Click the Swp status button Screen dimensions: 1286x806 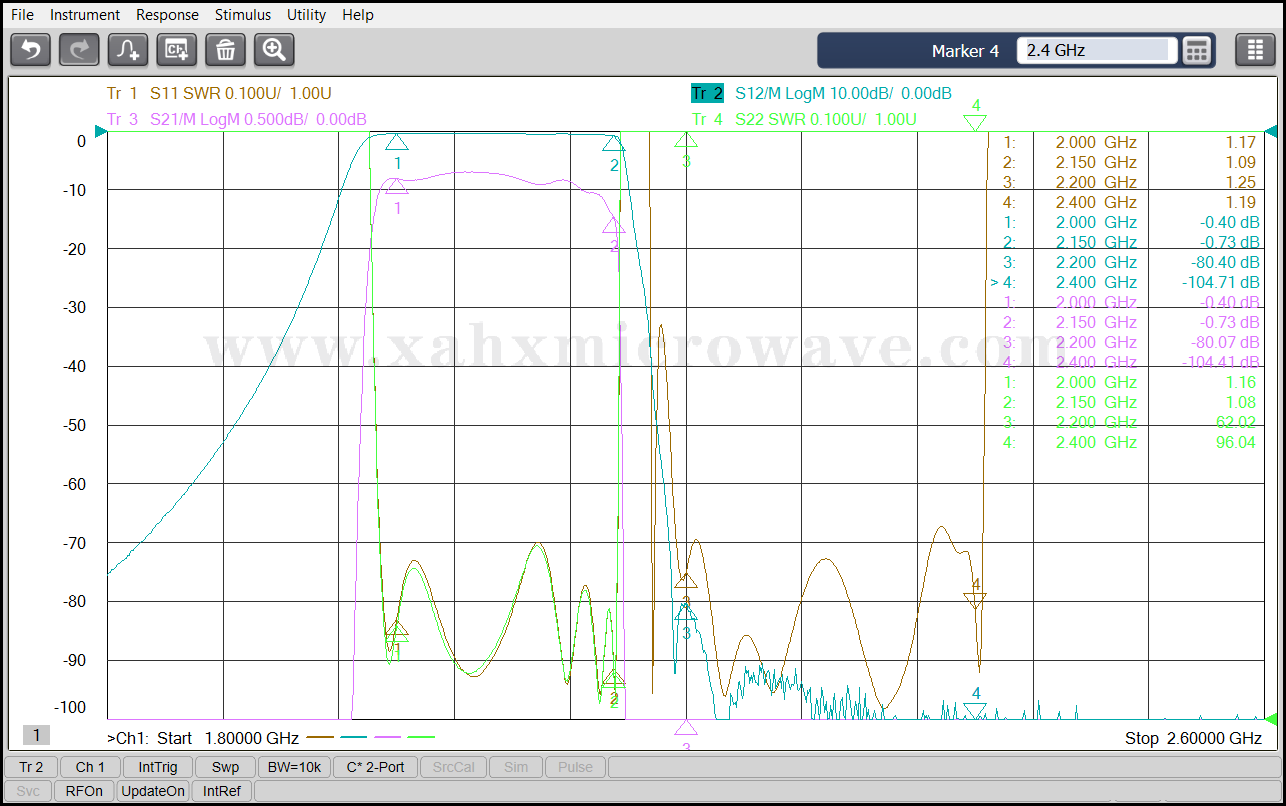pyautogui.click(x=225, y=767)
